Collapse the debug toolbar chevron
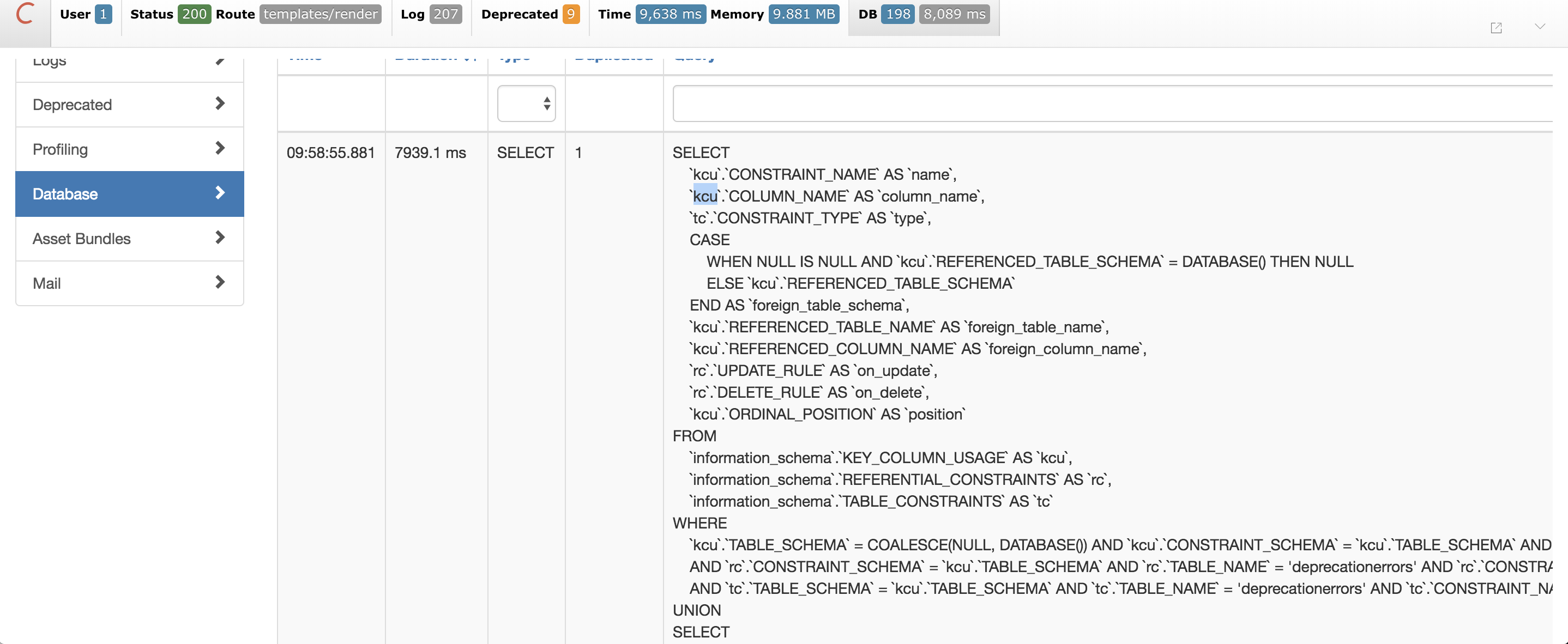Viewport: 1568px width, 644px height. pos(1540,27)
